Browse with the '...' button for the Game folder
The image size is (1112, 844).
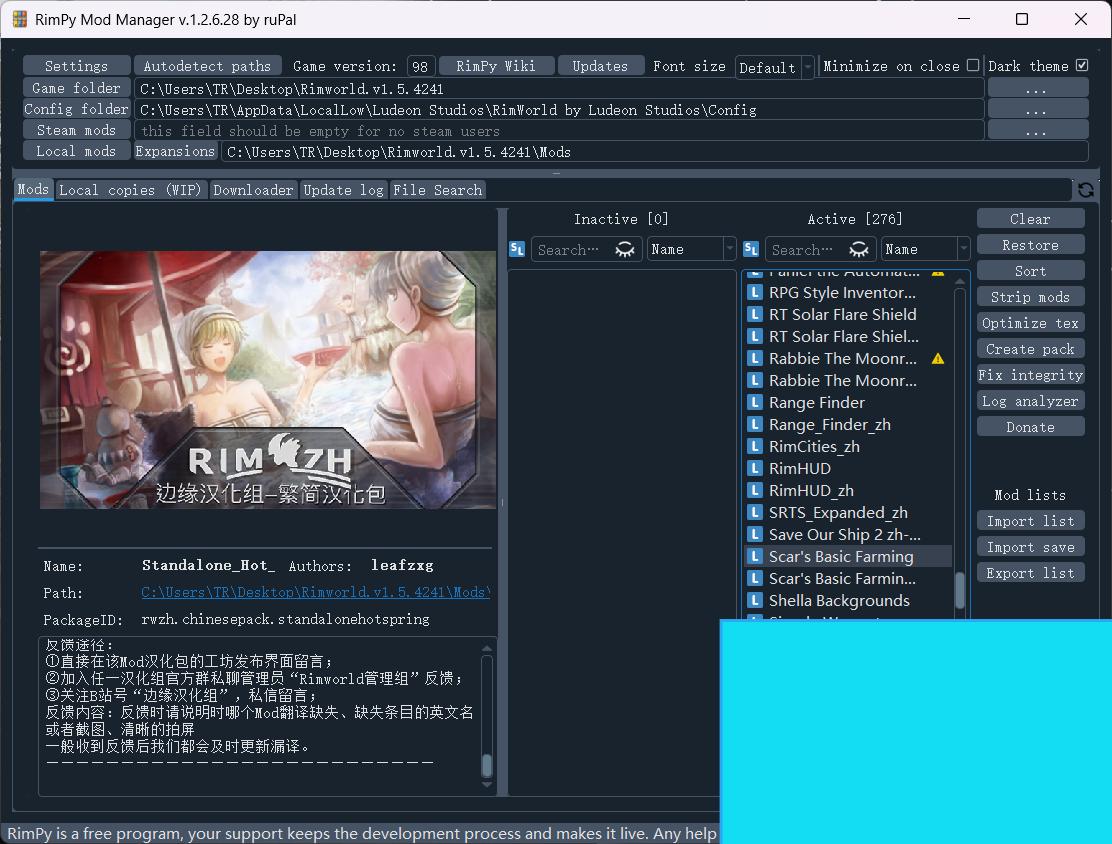click(1037, 89)
